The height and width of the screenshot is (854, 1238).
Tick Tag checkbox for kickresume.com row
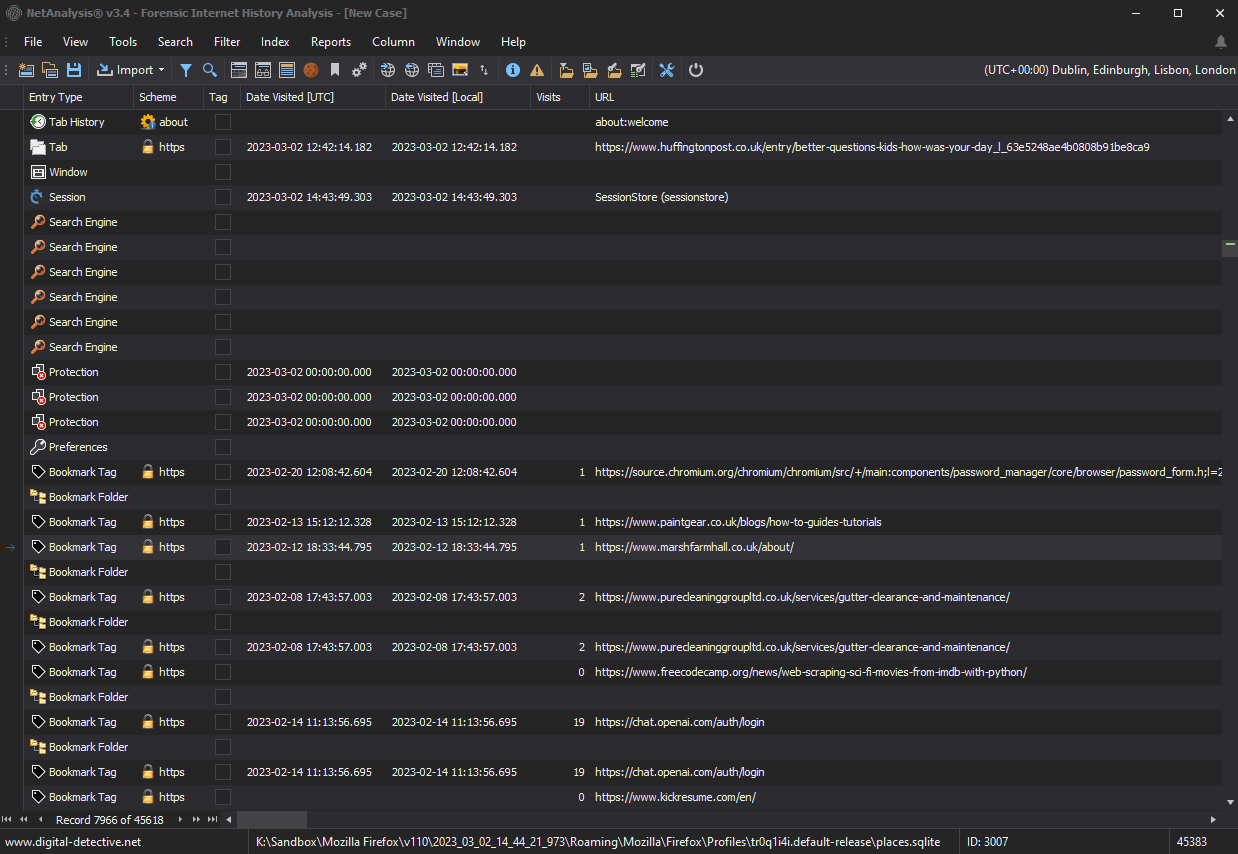pyautogui.click(x=223, y=797)
